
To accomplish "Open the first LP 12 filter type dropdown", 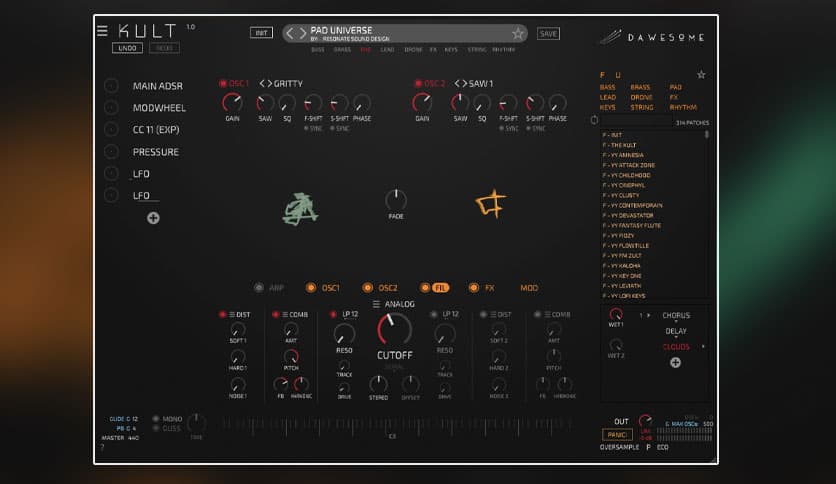I will point(350,315).
